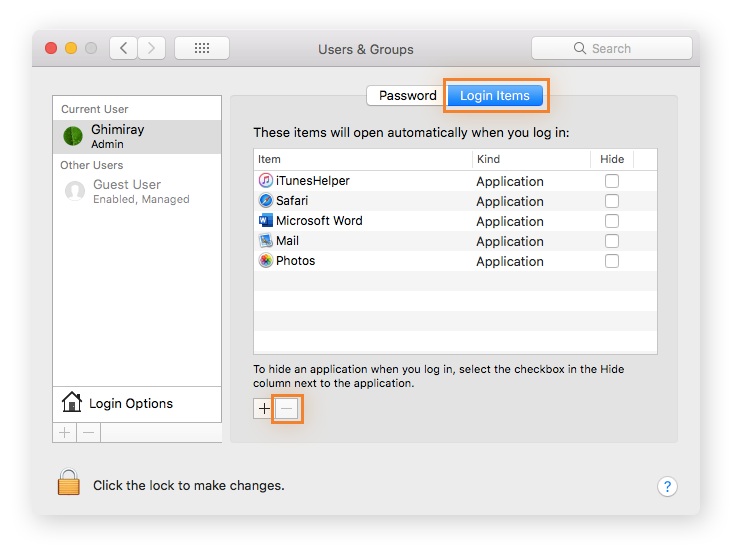Go back with the left arrow button
The height and width of the screenshot is (550, 733).
[123, 48]
